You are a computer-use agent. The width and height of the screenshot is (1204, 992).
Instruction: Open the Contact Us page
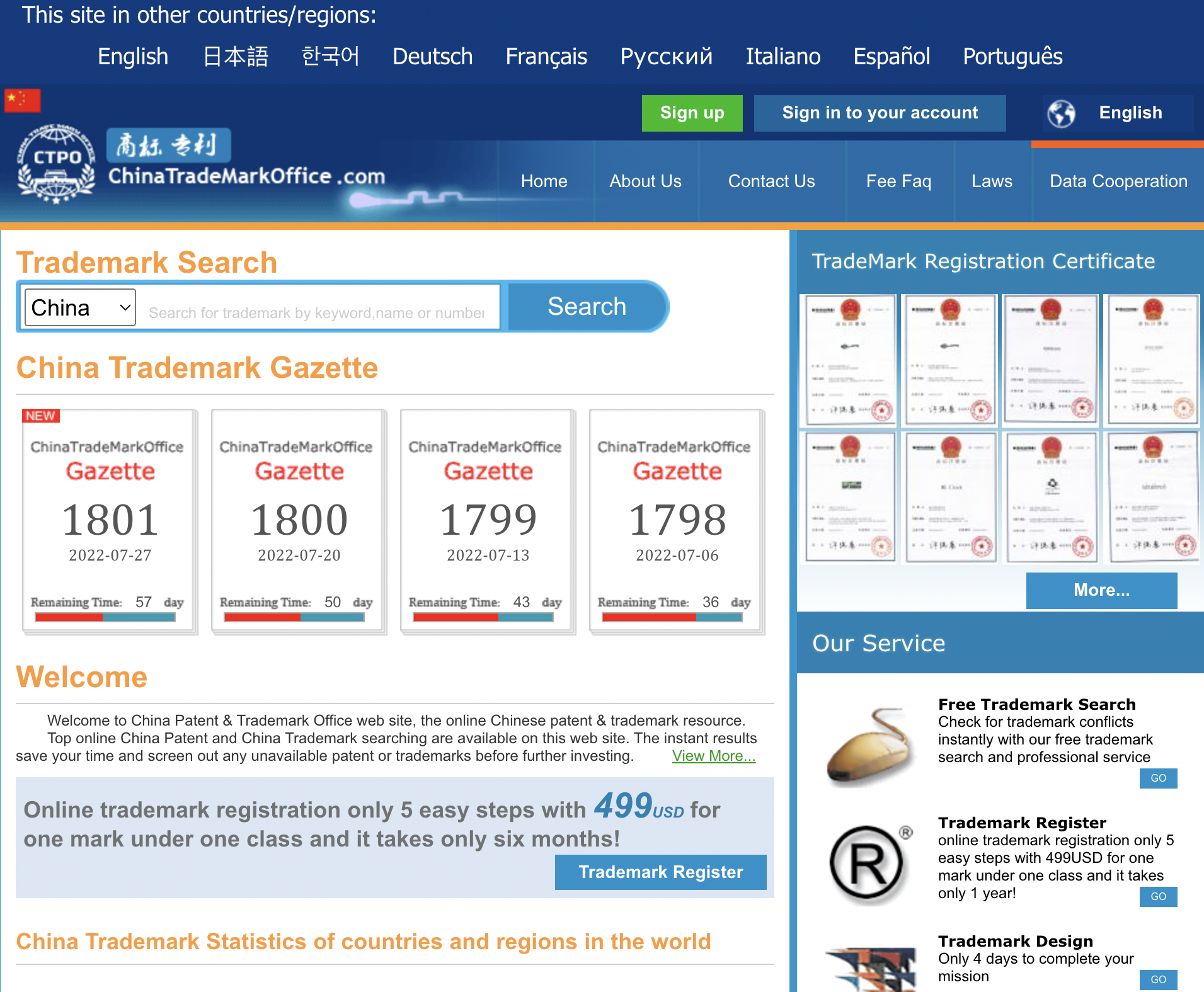pyautogui.click(x=771, y=181)
